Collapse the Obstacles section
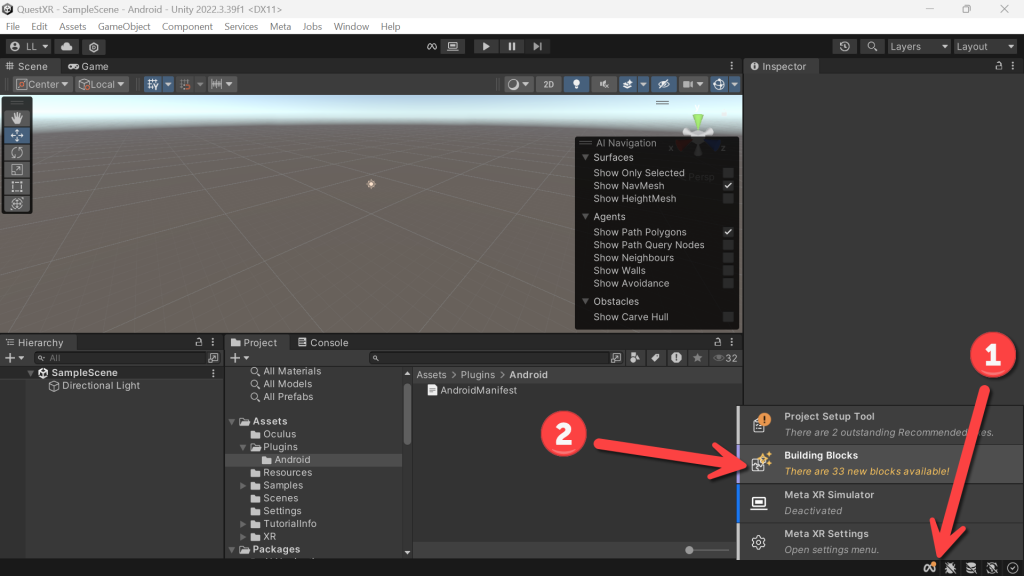 click(586, 302)
